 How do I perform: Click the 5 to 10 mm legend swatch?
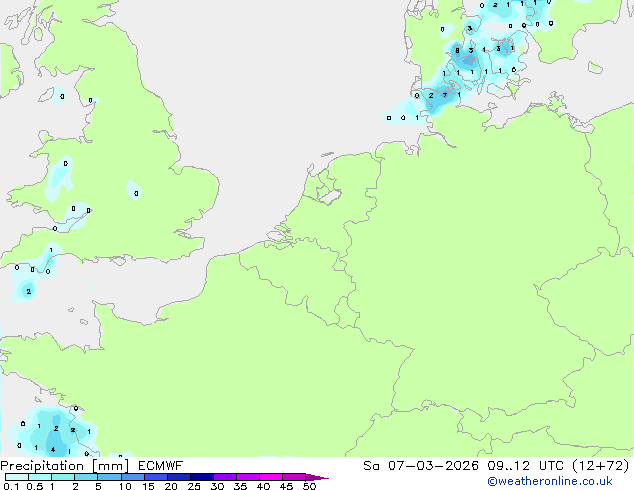pos(109,477)
